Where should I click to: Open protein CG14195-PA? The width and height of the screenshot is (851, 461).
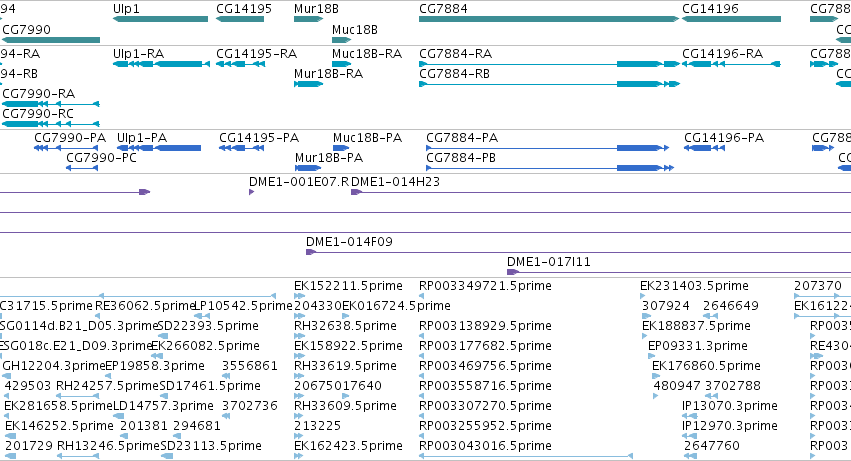tap(259, 138)
